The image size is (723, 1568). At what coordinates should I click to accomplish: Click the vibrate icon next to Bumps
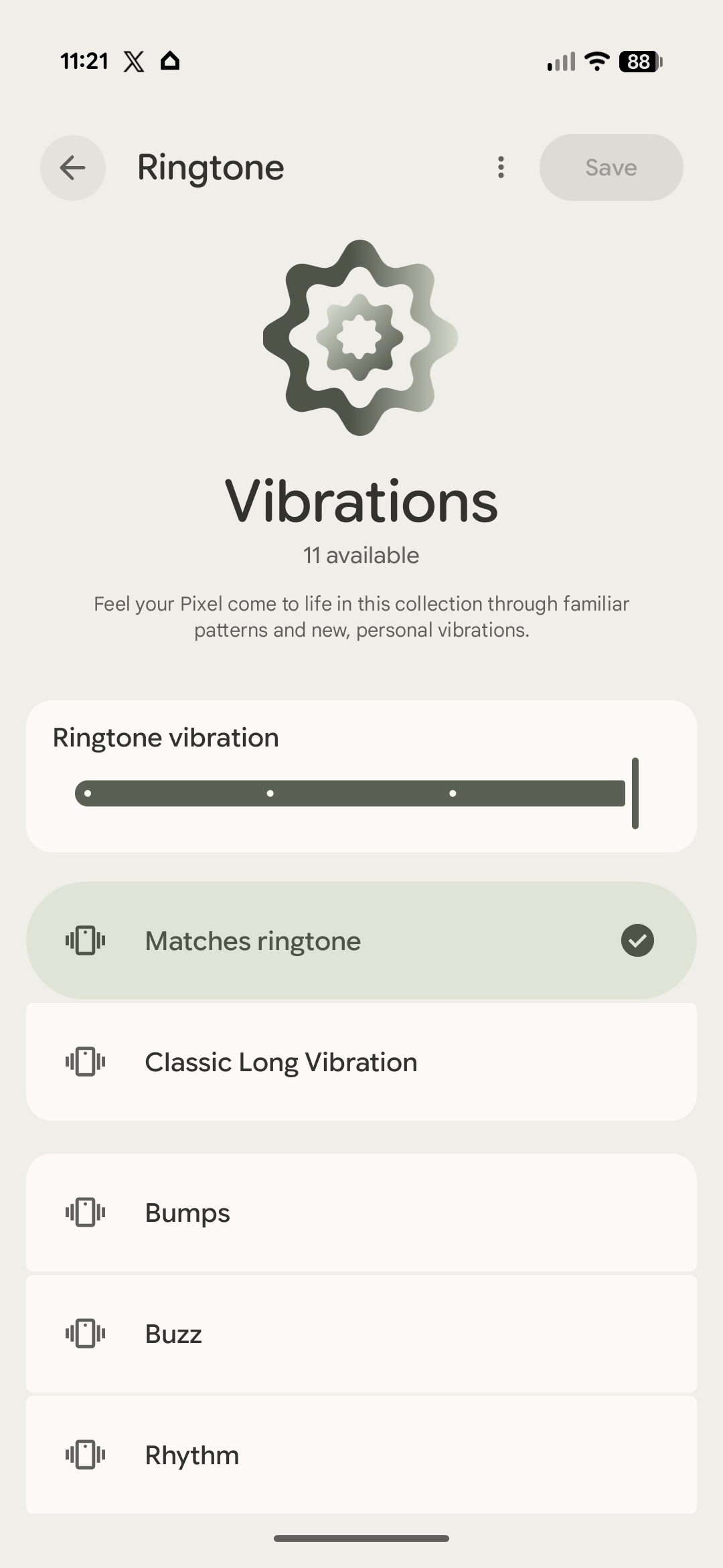pyautogui.click(x=86, y=1212)
